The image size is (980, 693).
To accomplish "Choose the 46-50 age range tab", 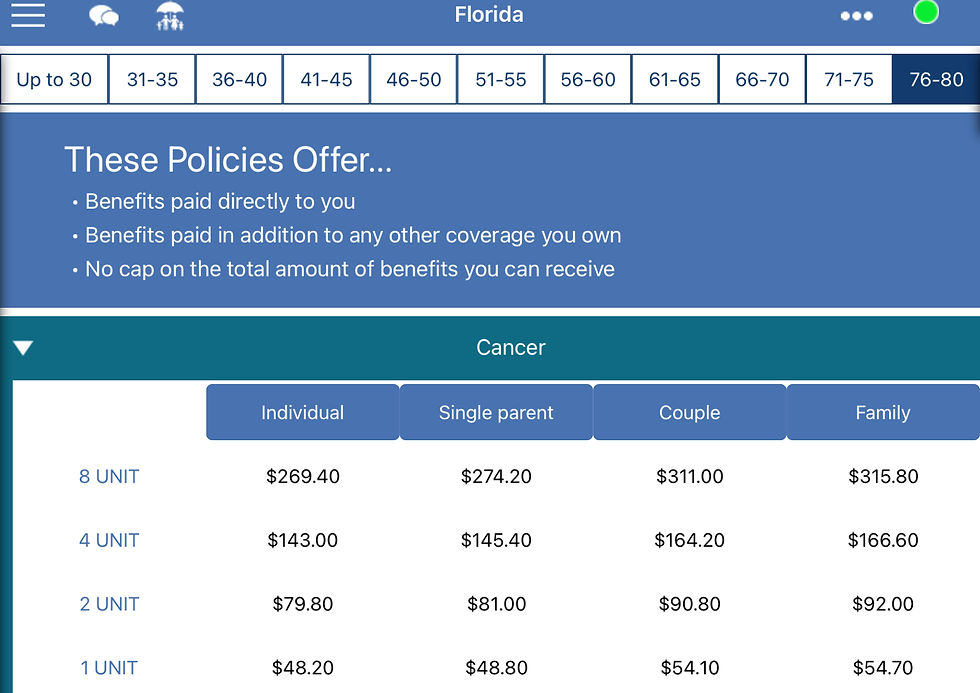I will click(x=413, y=80).
